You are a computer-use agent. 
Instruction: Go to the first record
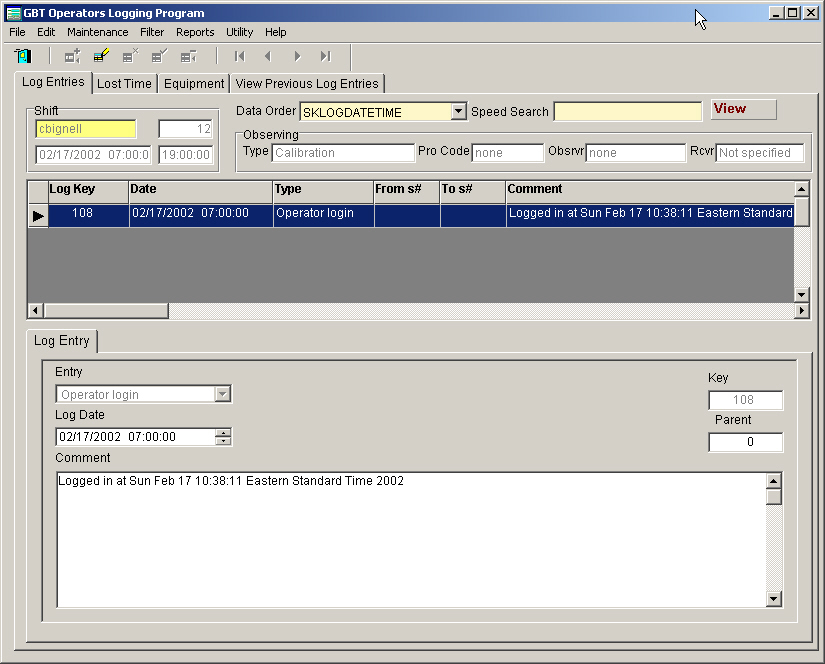pos(240,56)
